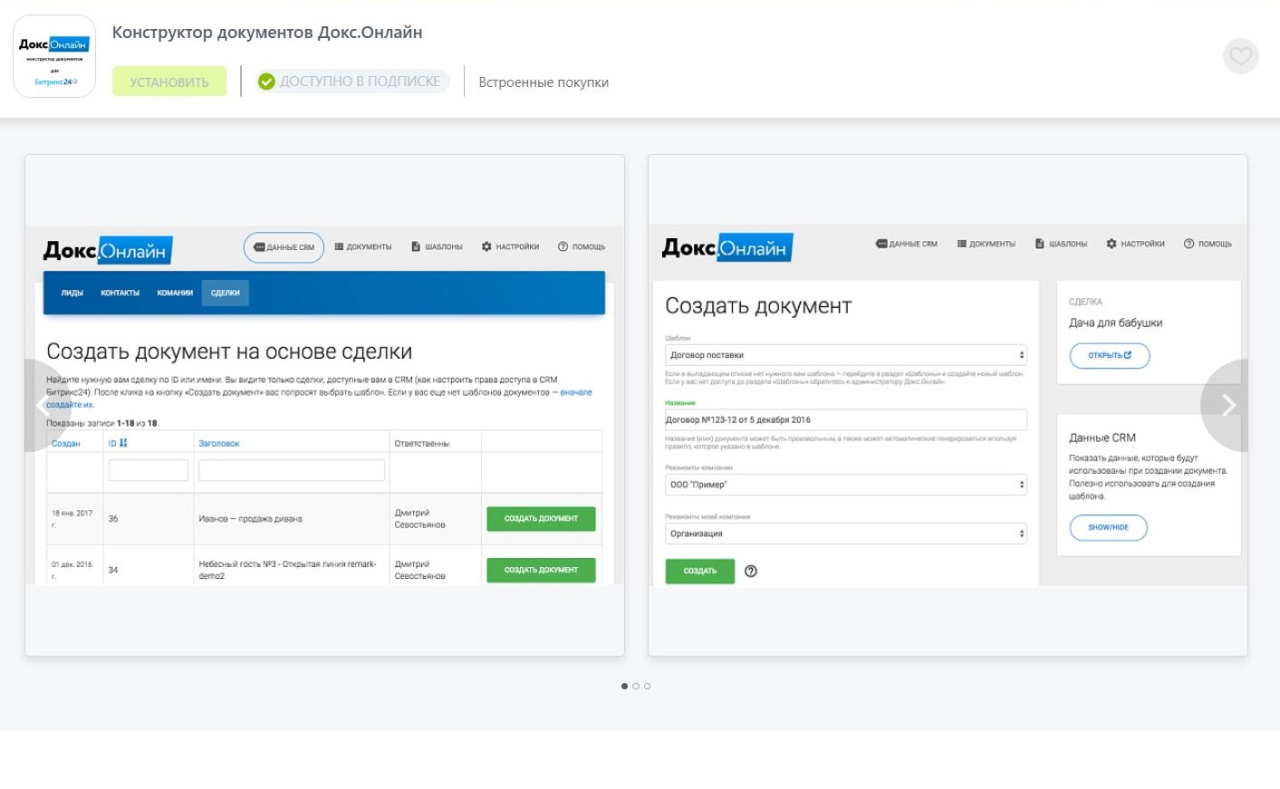Click ДОКУМЕНТЫ menu in first screenshot
Screen dimensions: 1280x789
[363, 246]
